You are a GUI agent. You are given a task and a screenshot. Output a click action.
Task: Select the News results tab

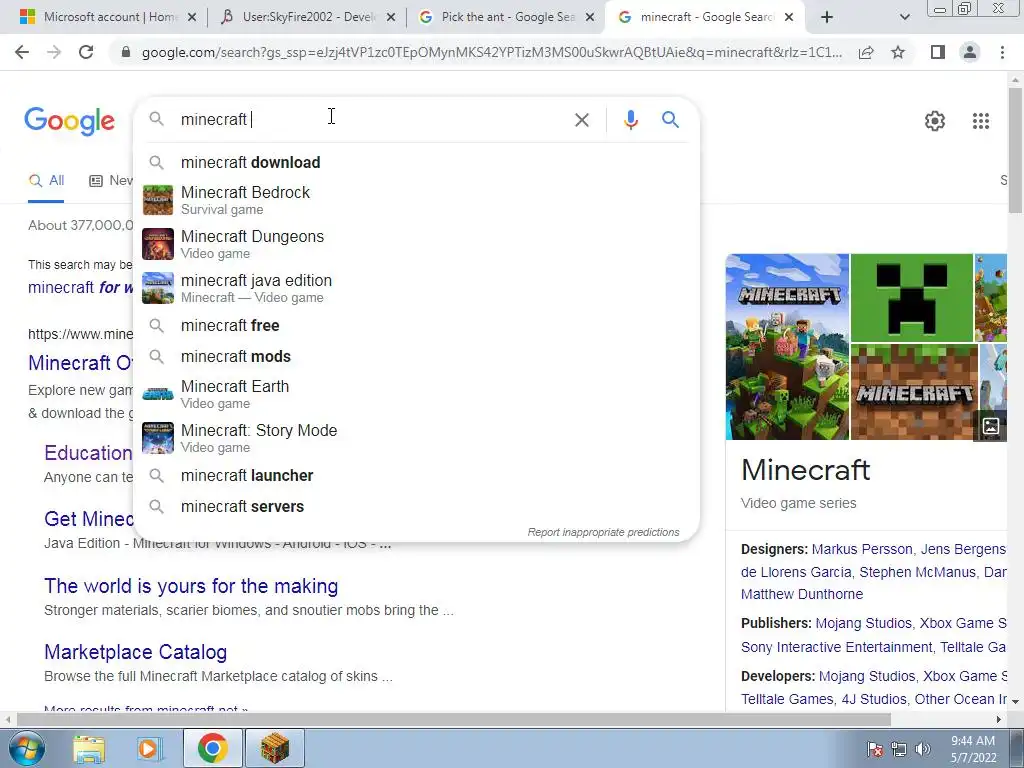110,181
